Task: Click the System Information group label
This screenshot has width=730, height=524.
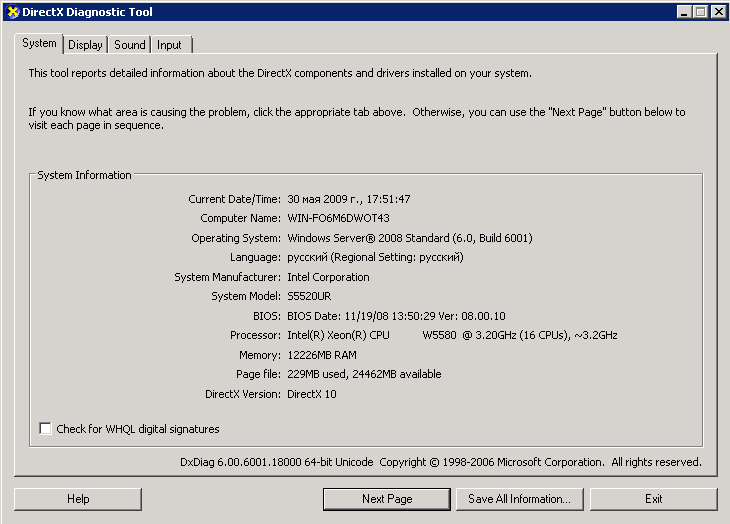Action: pyautogui.click(x=84, y=175)
